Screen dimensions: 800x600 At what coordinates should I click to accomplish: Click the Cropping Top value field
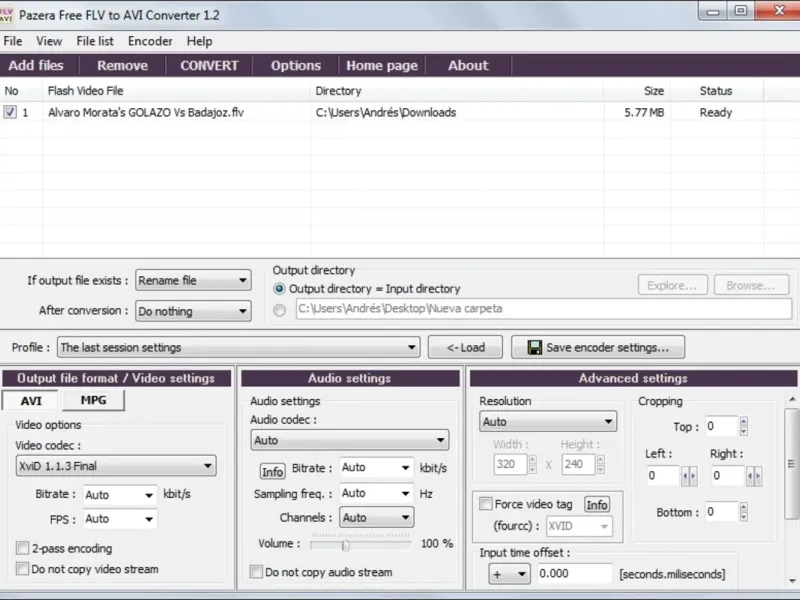pyautogui.click(x=721, y=426)
